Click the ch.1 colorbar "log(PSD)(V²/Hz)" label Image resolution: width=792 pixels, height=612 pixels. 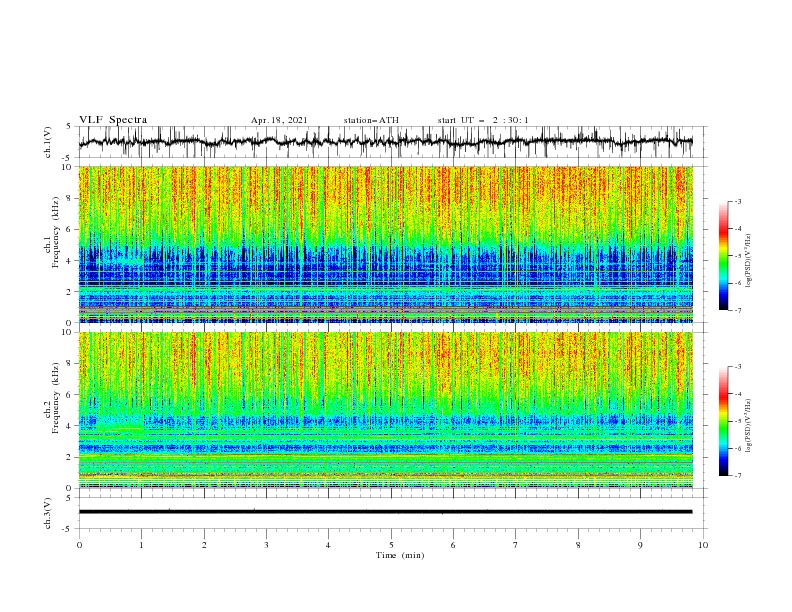tap(748, 261)
